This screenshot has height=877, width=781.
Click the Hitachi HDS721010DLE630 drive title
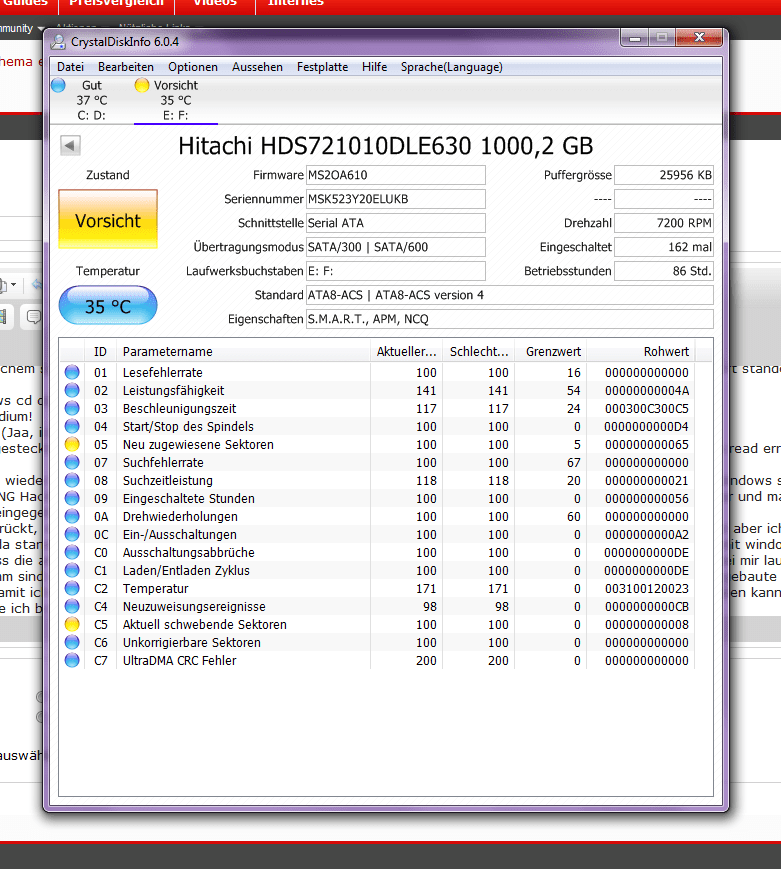coord(385,146)
